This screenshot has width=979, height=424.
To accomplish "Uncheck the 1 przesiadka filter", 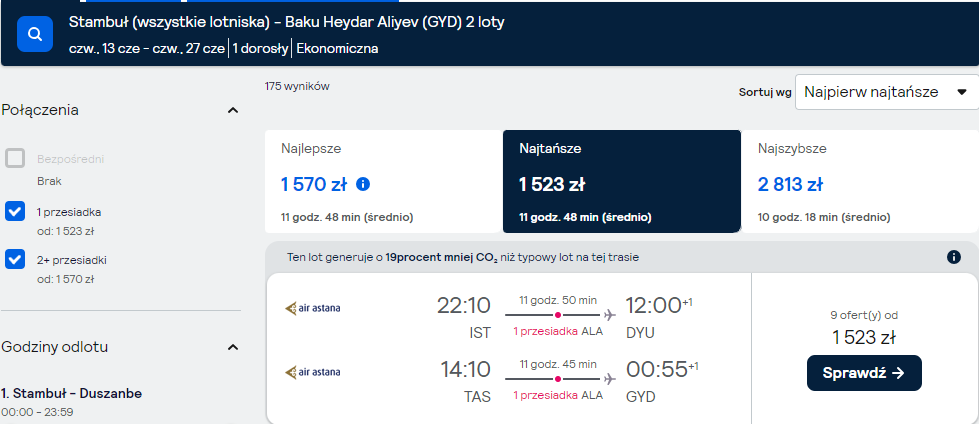I will pyautogui.click(x=15, y=212).
